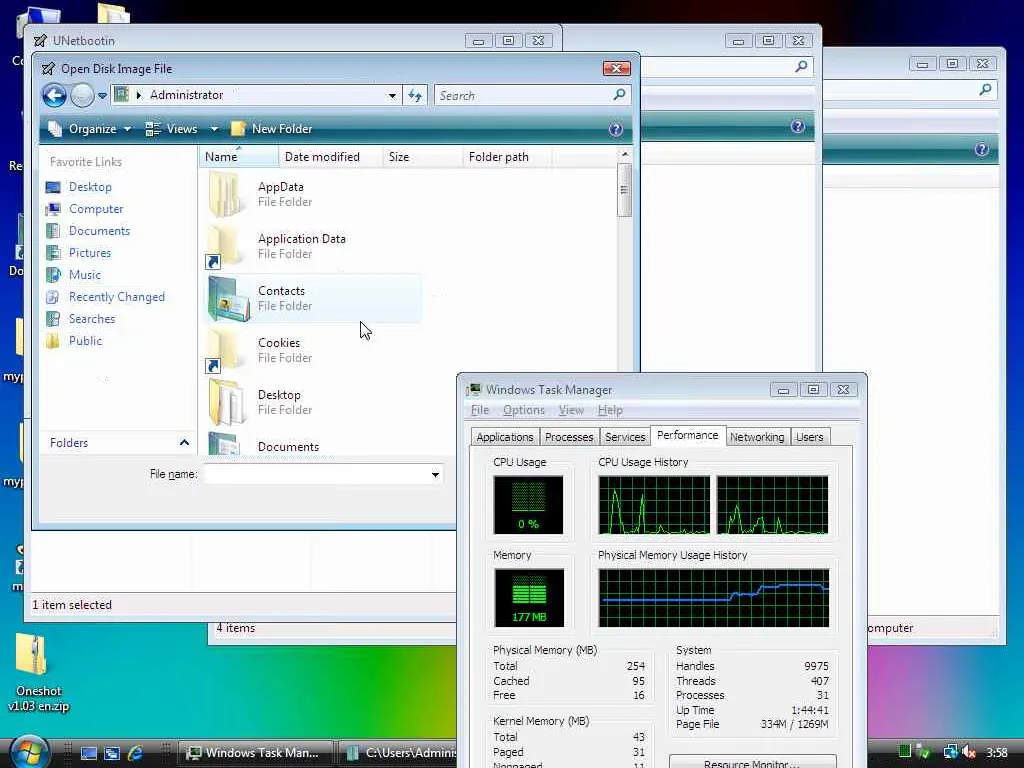Sort by Folder path column
Screen dimensions: 1024x768
click(x=507, y=157)
